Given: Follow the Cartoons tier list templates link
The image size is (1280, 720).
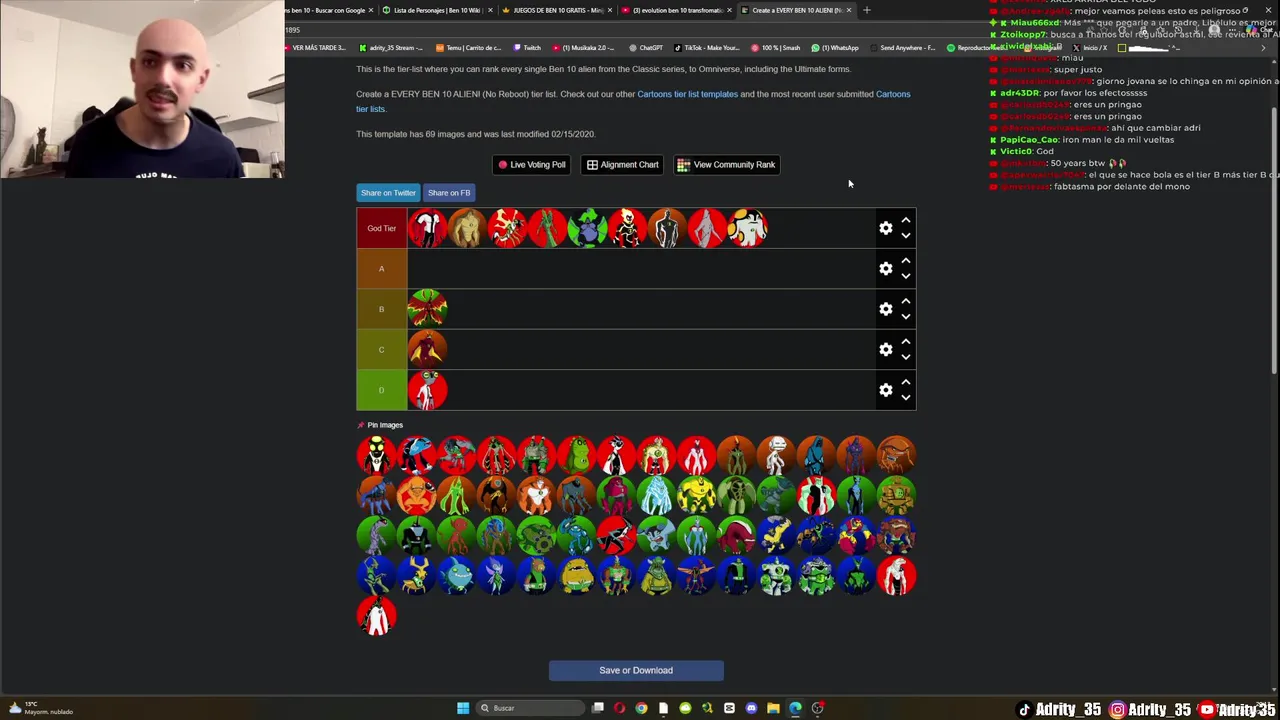Looking at the screenshot, I should [x=687, y=94].
